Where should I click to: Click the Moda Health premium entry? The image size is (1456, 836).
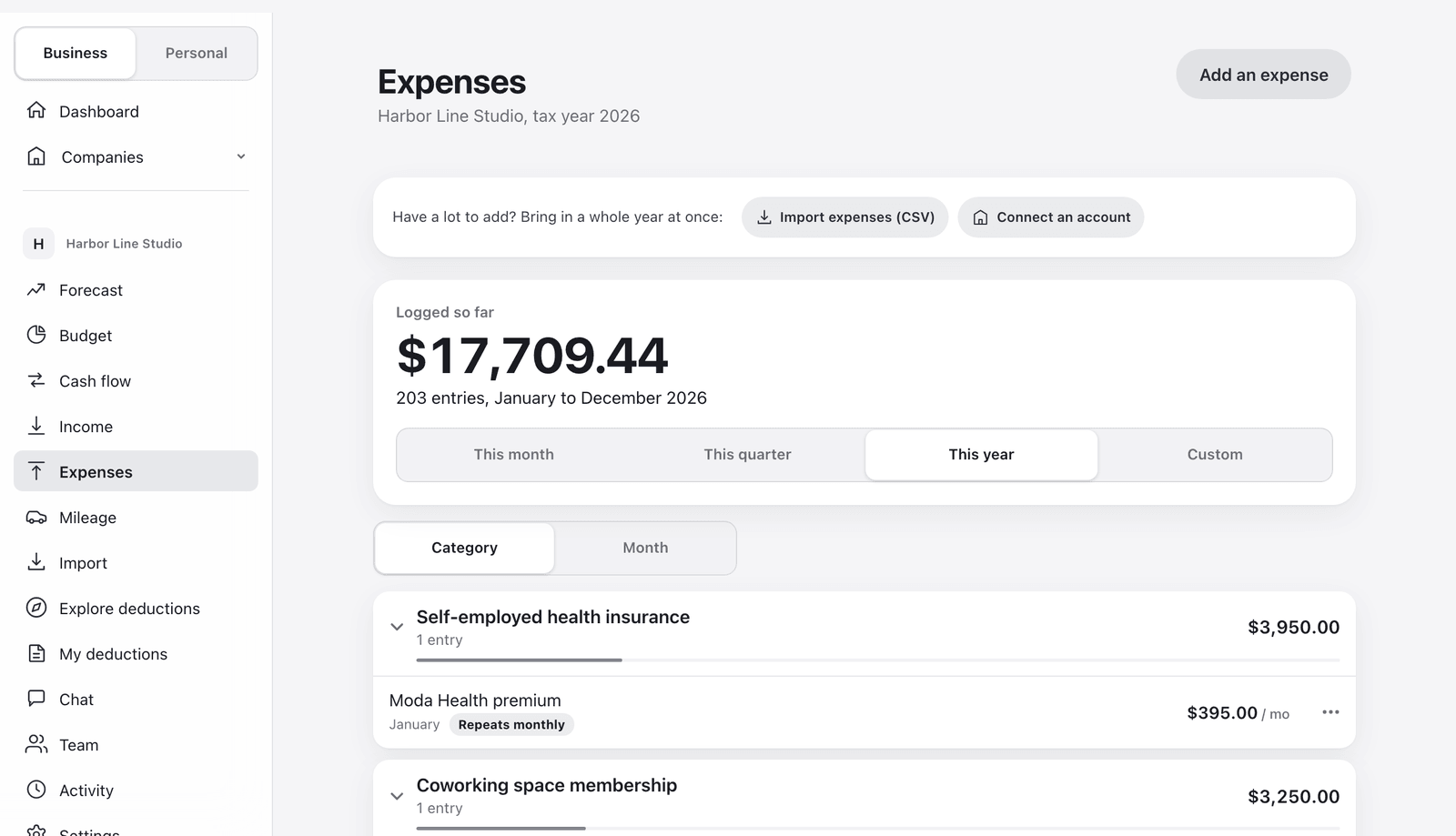(x=864, y=712)
